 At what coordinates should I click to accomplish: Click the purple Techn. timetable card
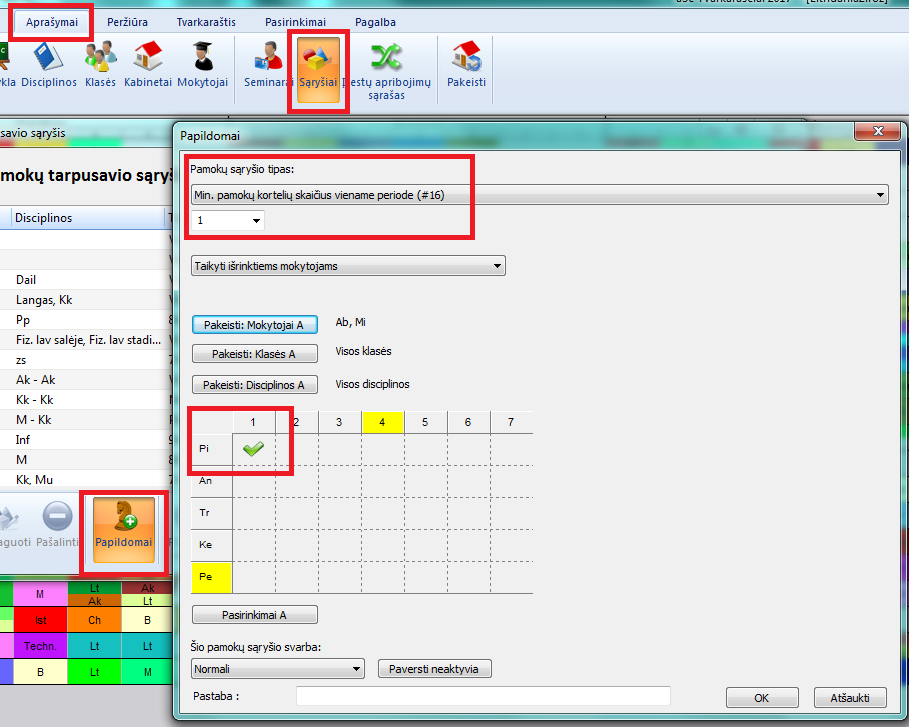[x=40, y=646]
